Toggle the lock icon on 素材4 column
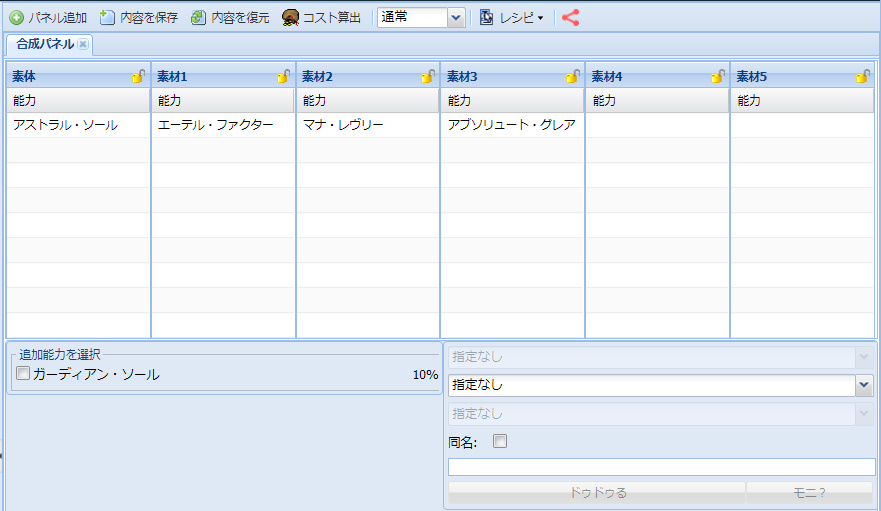 [x=717, y=76]
